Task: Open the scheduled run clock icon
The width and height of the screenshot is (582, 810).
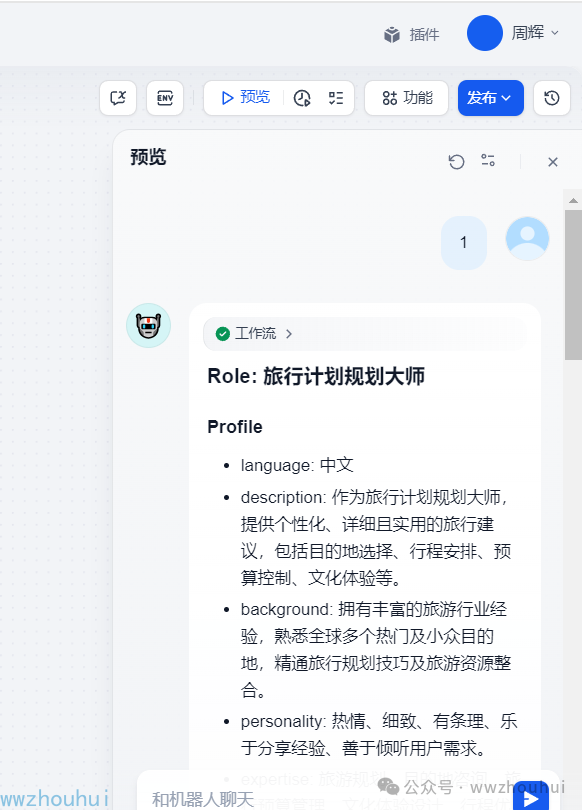Action: point(302,98)
